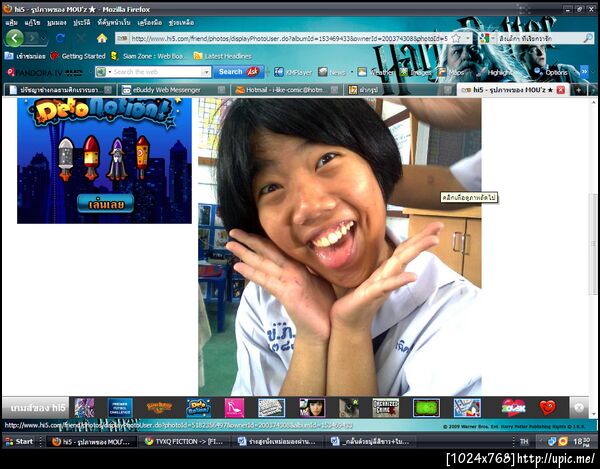Open the Detonation game icon in bar
The height and width of the screenshot is (469, 600).
point(199,408)
